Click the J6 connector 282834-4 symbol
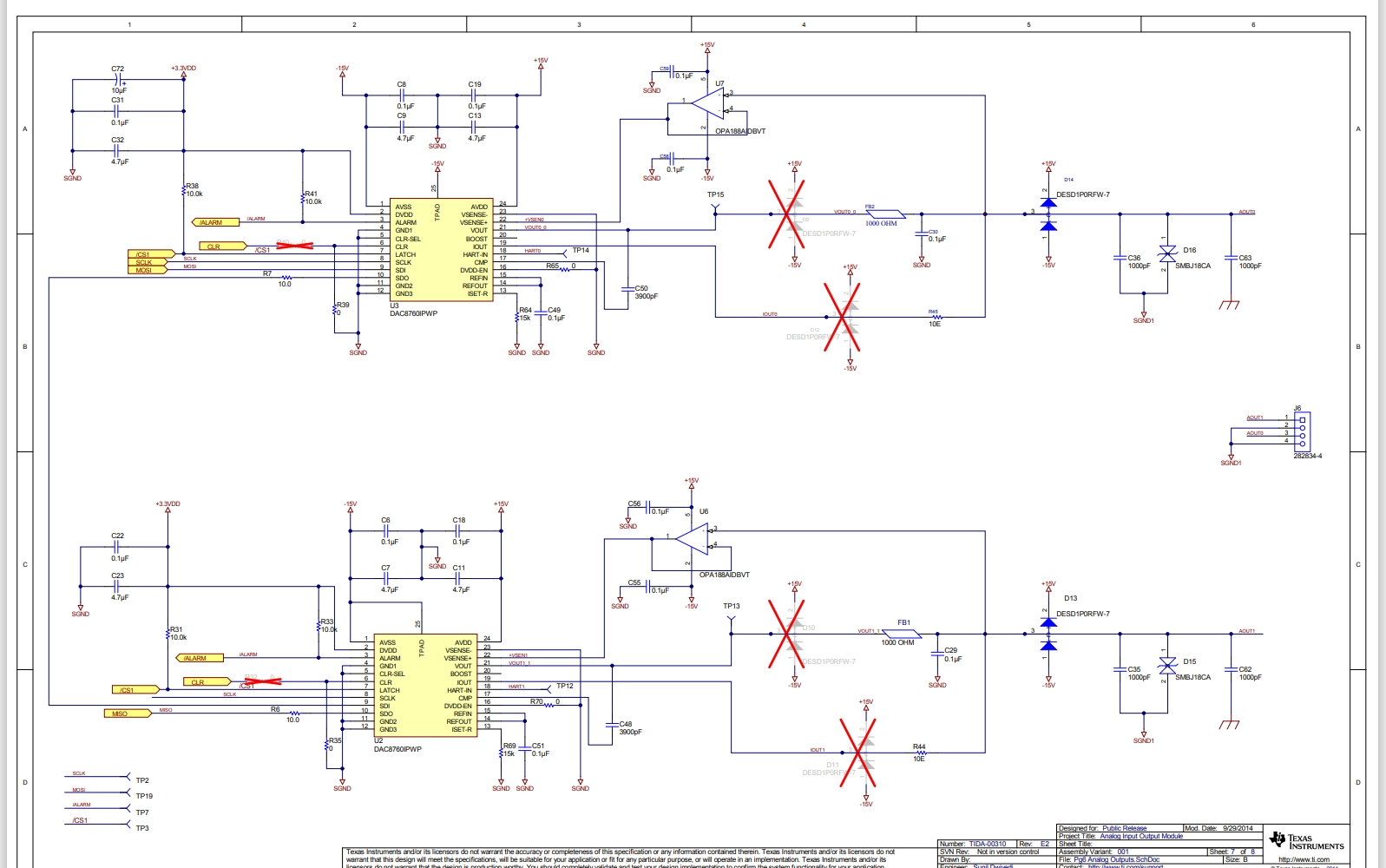 (1302, 431)
